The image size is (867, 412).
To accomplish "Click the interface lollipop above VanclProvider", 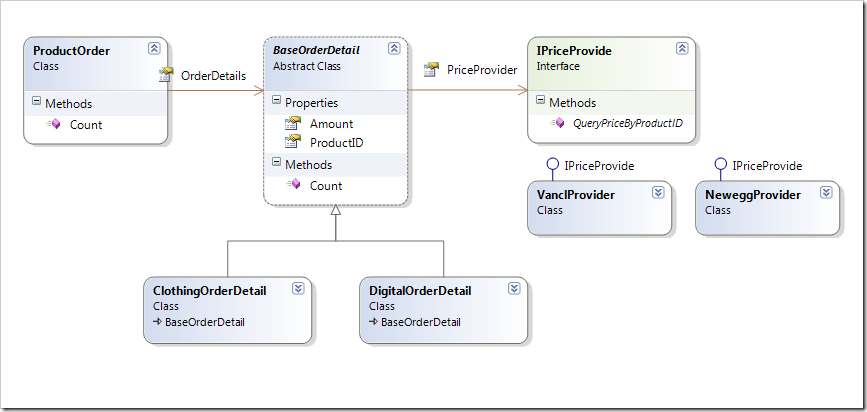I will pyautogui.click(x=552, y=164).
